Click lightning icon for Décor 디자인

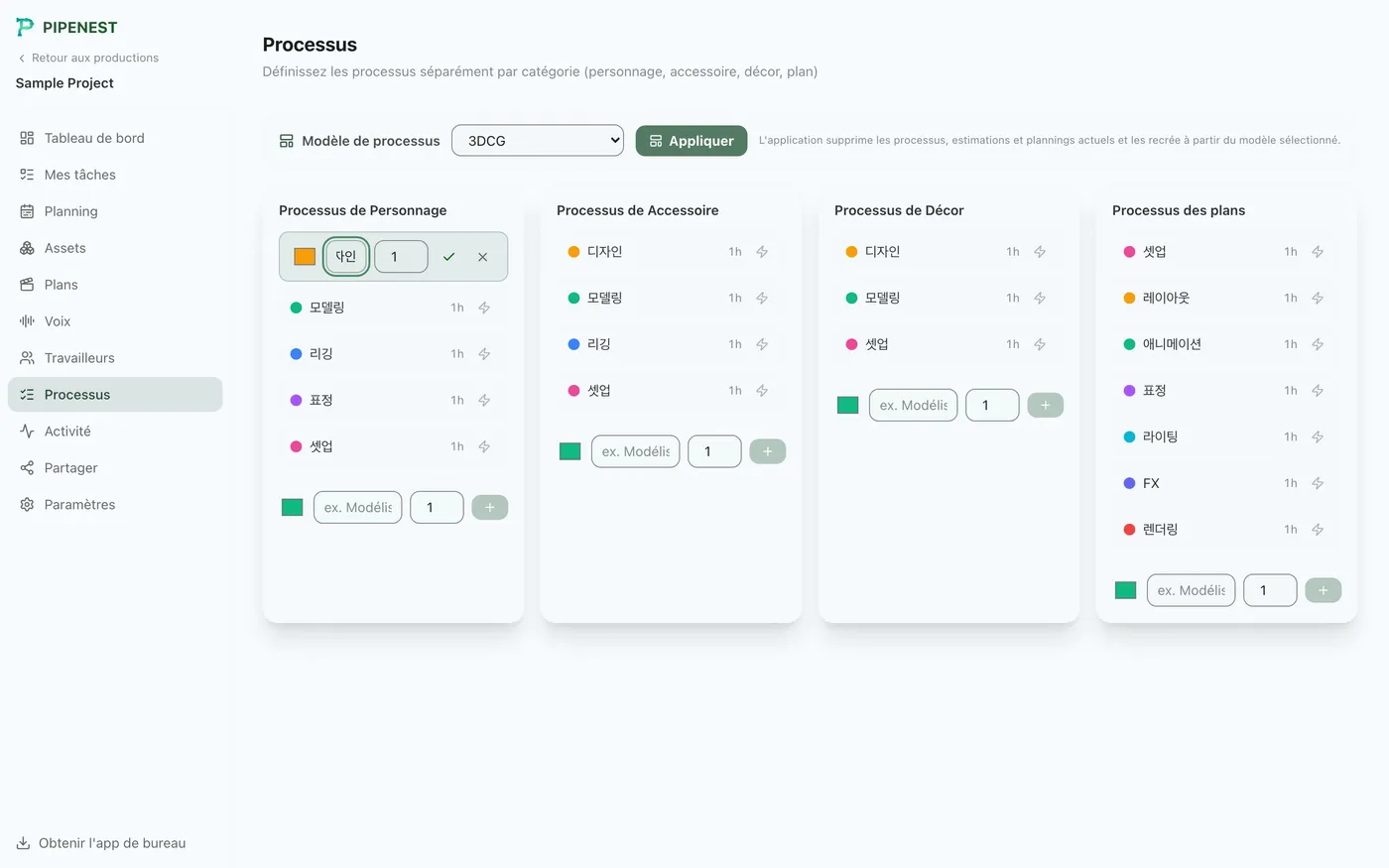(x=1040, y=252)
